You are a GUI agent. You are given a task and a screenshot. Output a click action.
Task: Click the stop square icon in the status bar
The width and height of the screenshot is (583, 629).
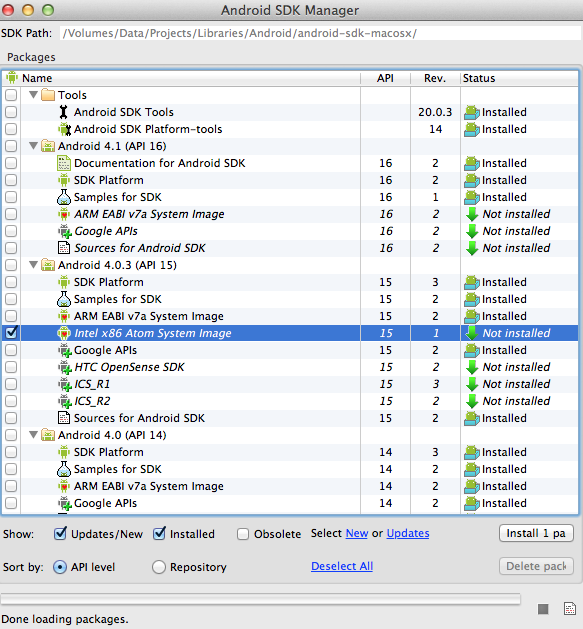(543, 609)
